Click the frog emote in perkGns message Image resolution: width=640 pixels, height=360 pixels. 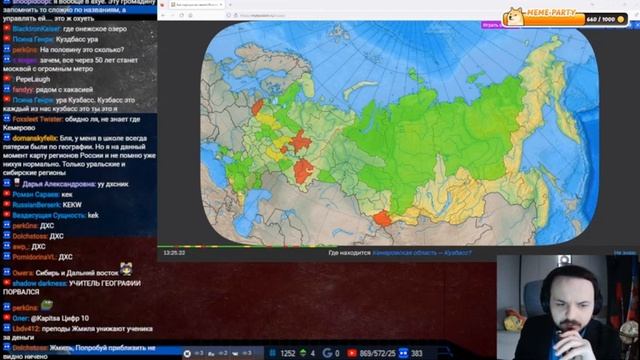47,306
